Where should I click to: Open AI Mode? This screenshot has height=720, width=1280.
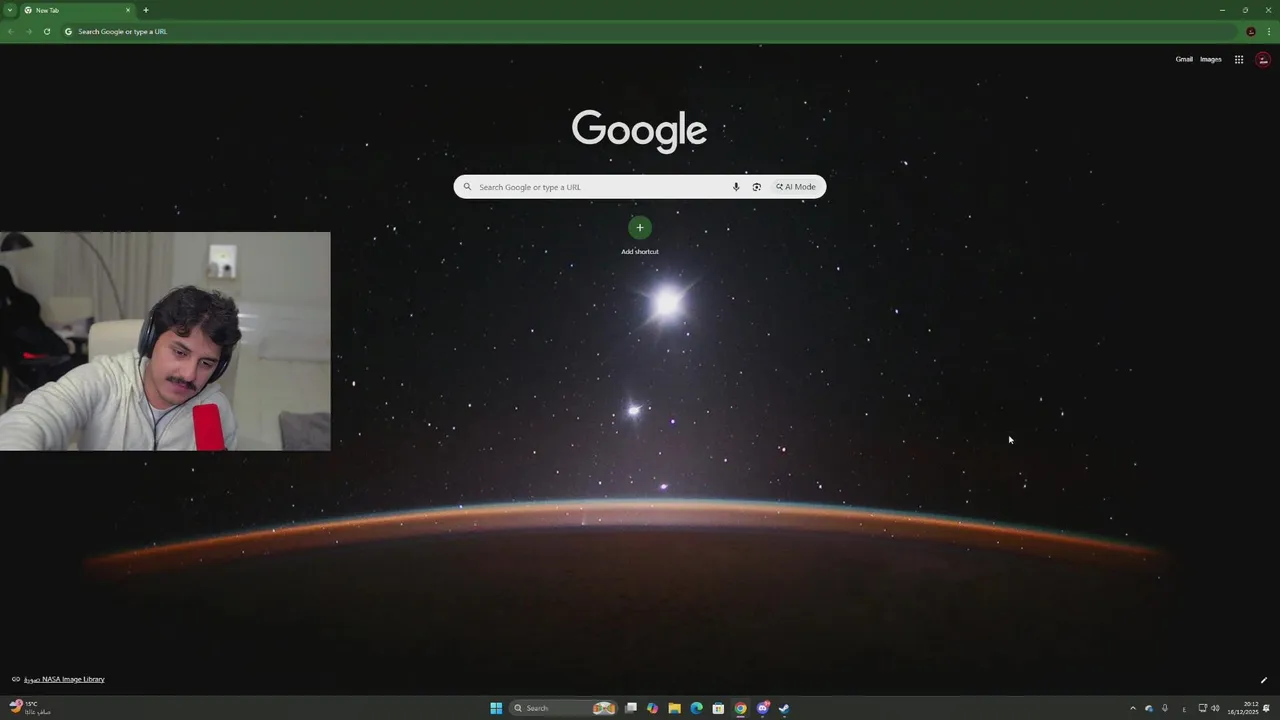tap(796, 187)
